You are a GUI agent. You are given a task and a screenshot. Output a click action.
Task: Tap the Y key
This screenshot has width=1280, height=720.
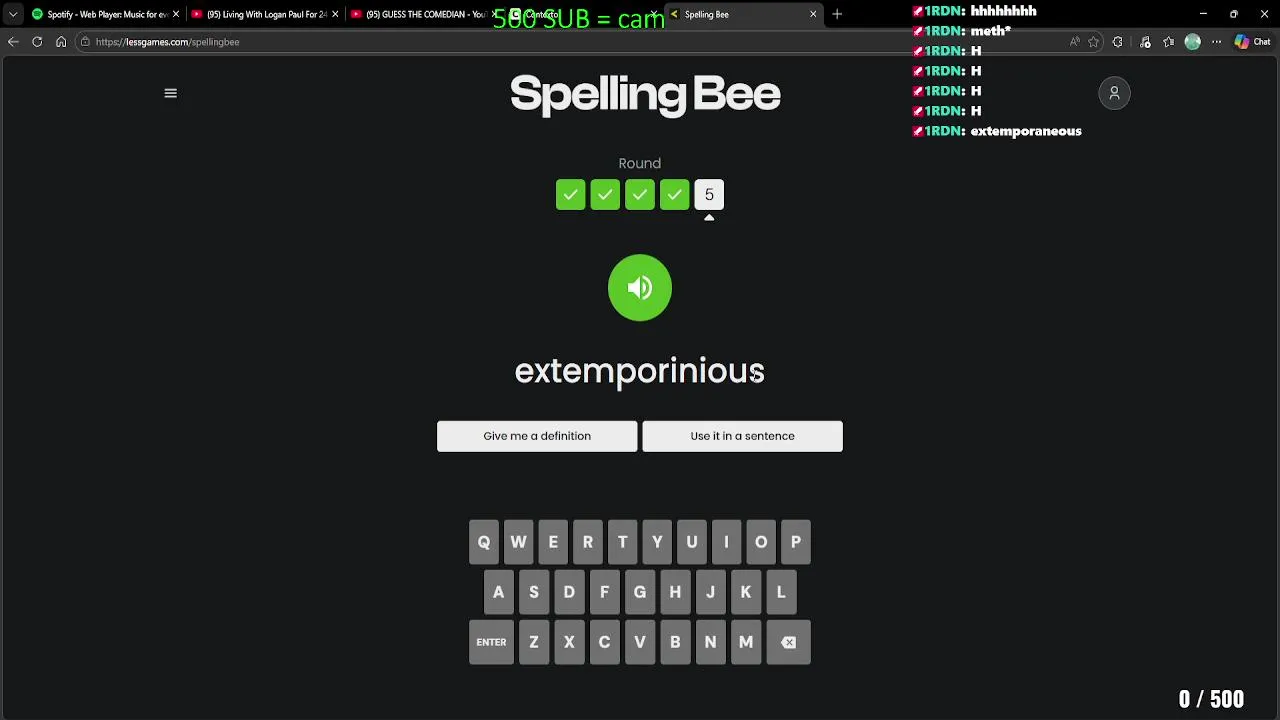[x=657, y=542]
